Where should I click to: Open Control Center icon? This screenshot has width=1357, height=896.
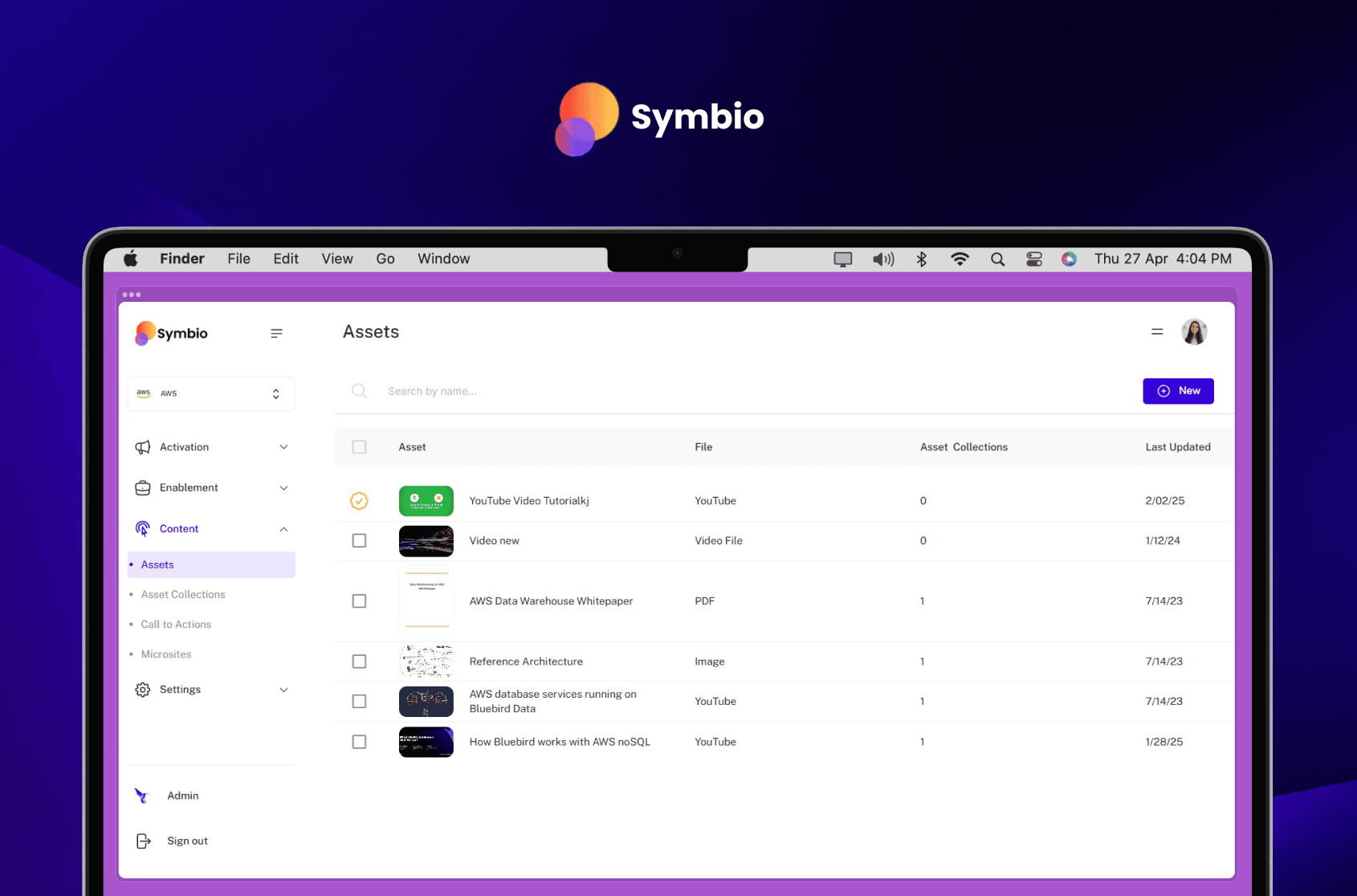point(1034,259)
